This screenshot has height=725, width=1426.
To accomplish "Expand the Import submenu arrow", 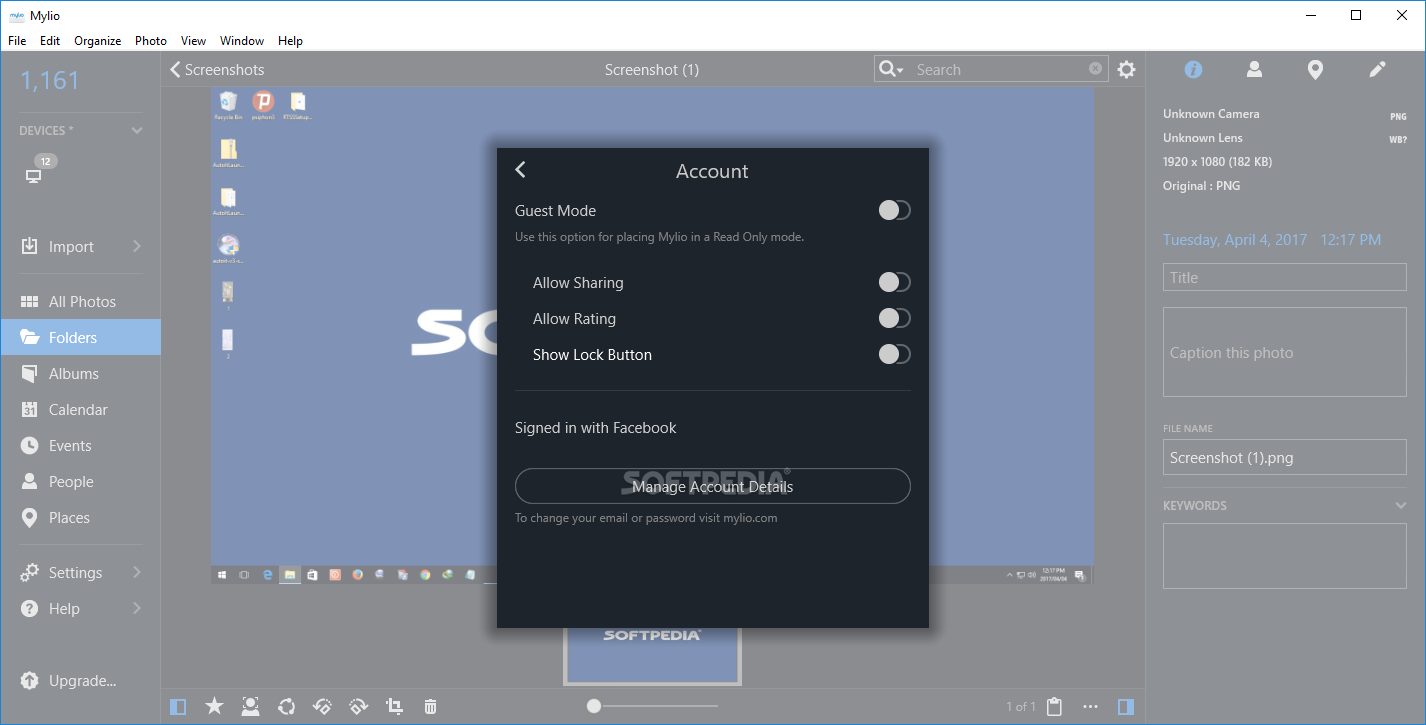I will click(137, 246).
